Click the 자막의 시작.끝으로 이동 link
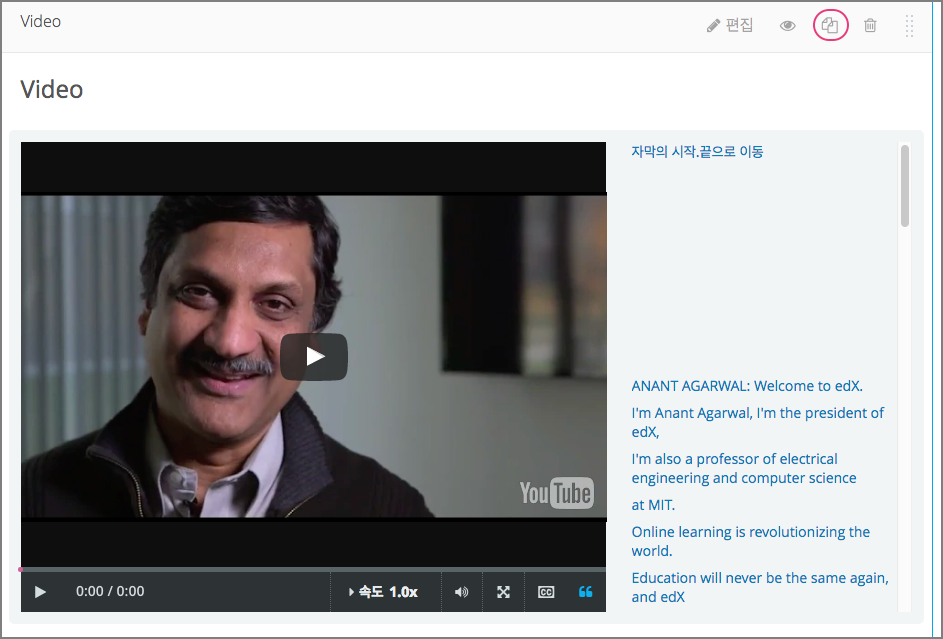 click(x=697, y=151)
